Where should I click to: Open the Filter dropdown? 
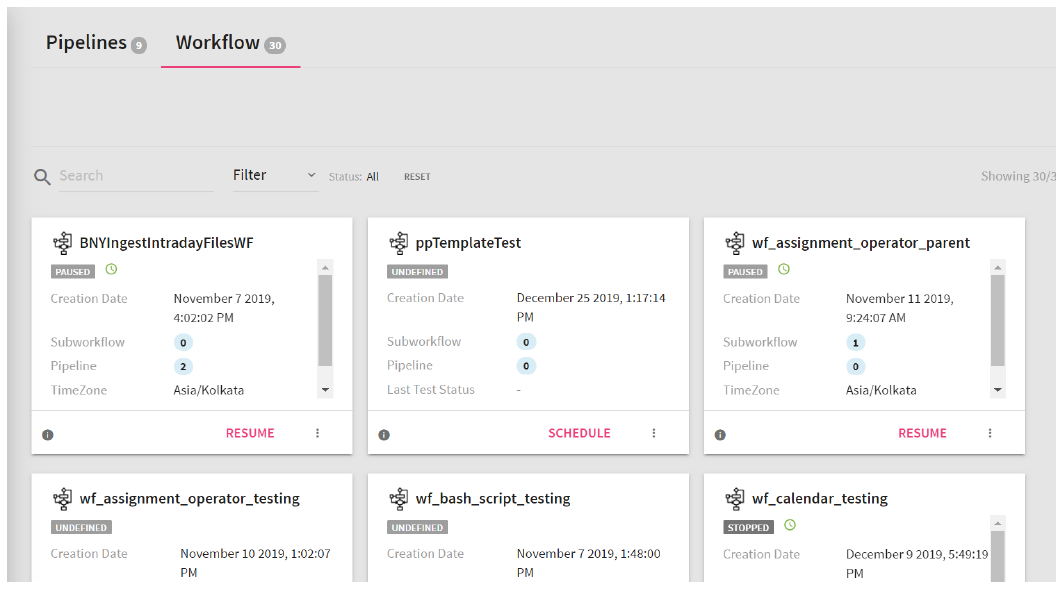275,175
